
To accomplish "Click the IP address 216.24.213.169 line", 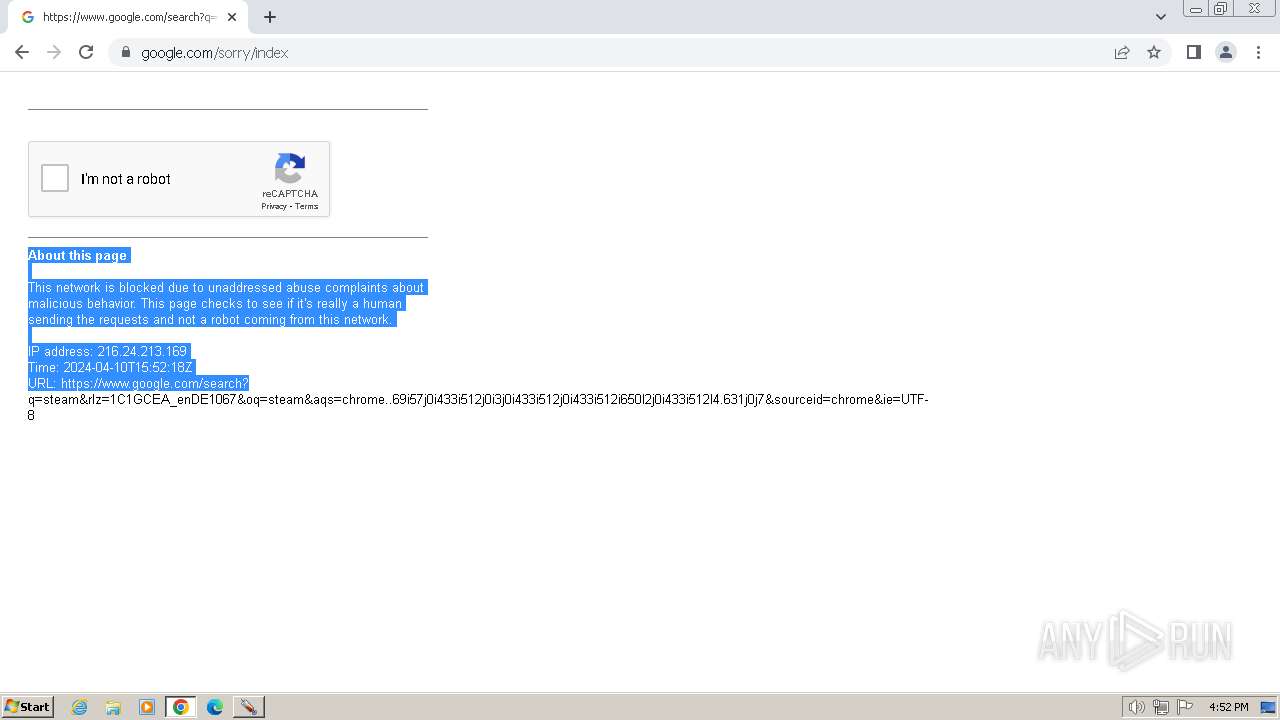I will 108,351.
